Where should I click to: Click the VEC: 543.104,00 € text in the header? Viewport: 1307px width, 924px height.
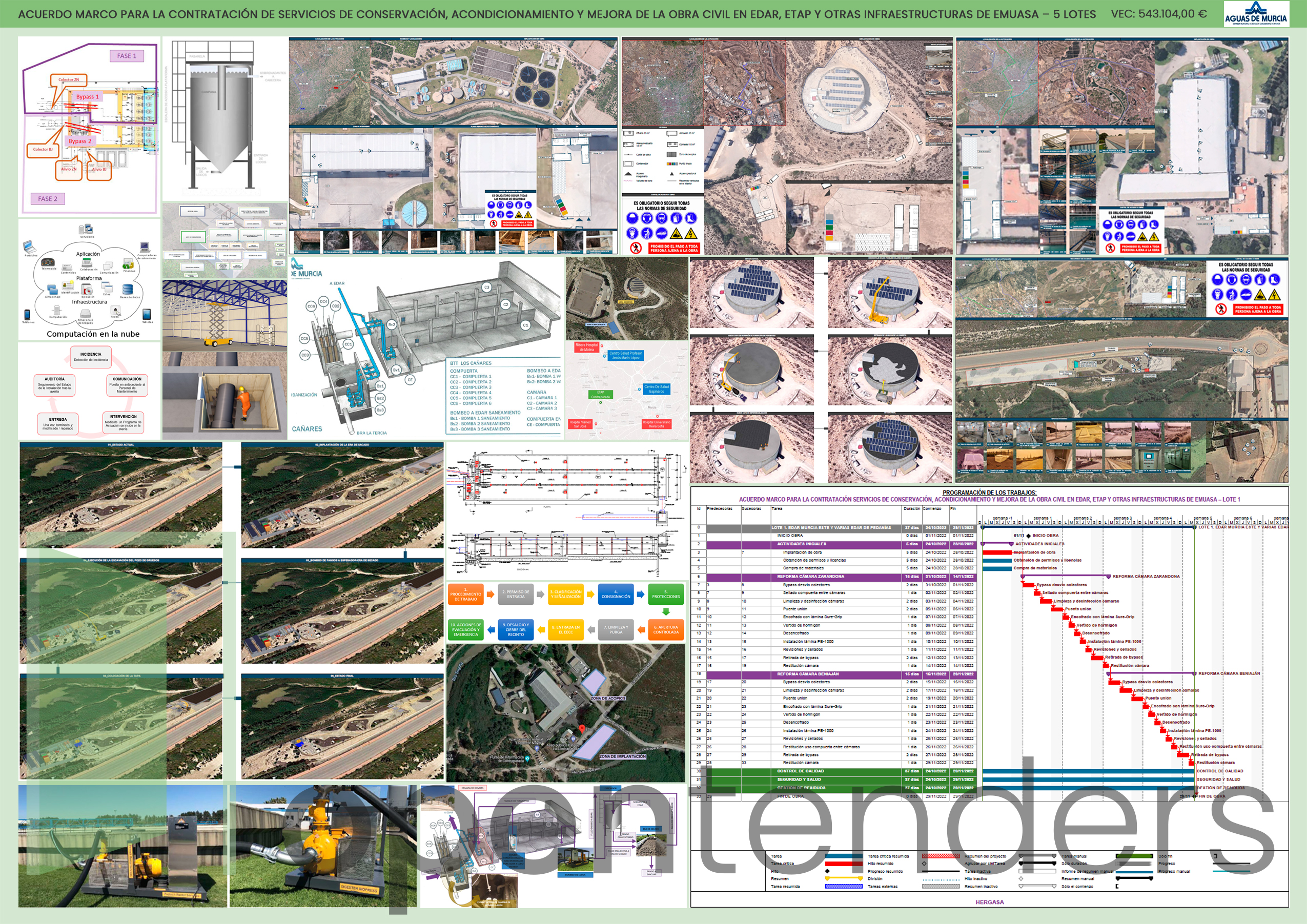tap(1158, 14)
